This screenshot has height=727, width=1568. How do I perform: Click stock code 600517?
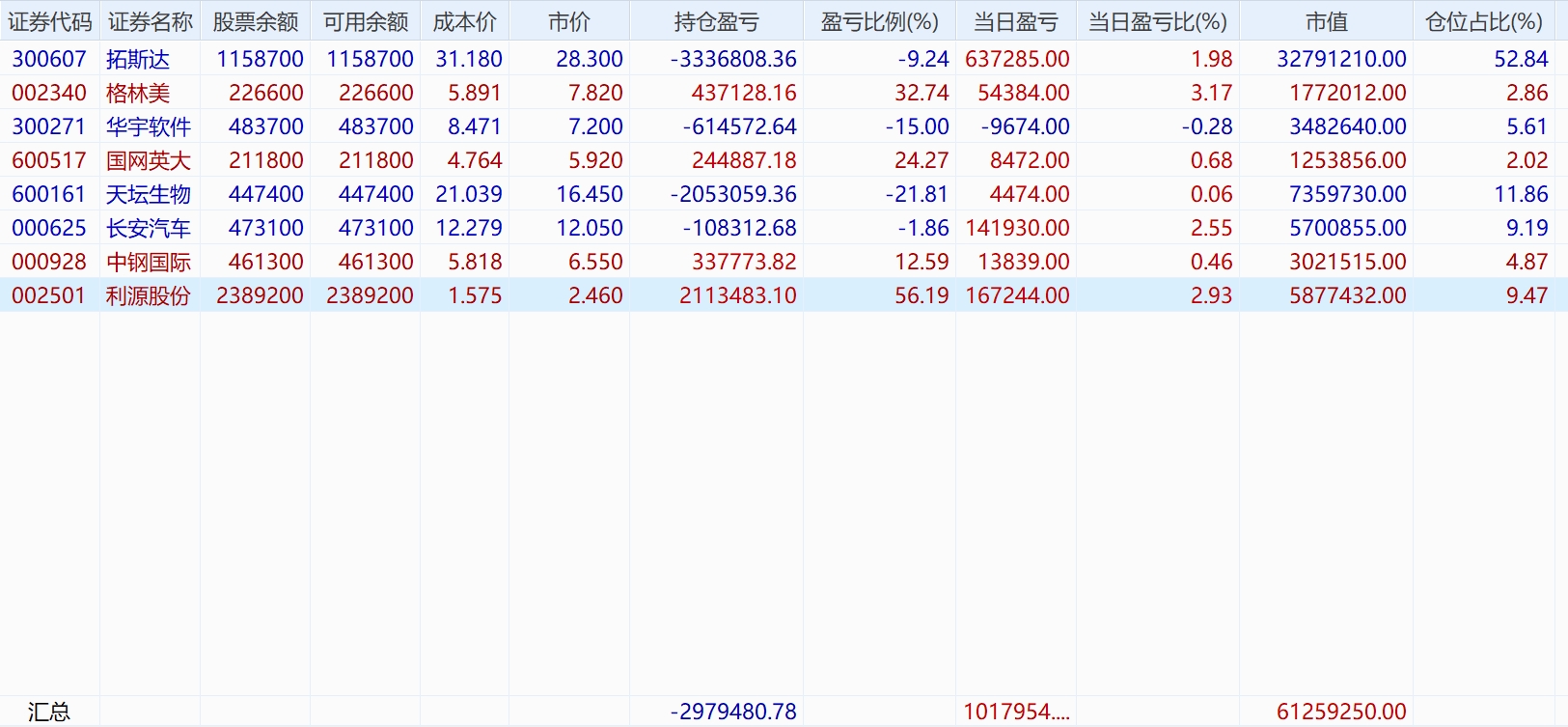[49, 160]
